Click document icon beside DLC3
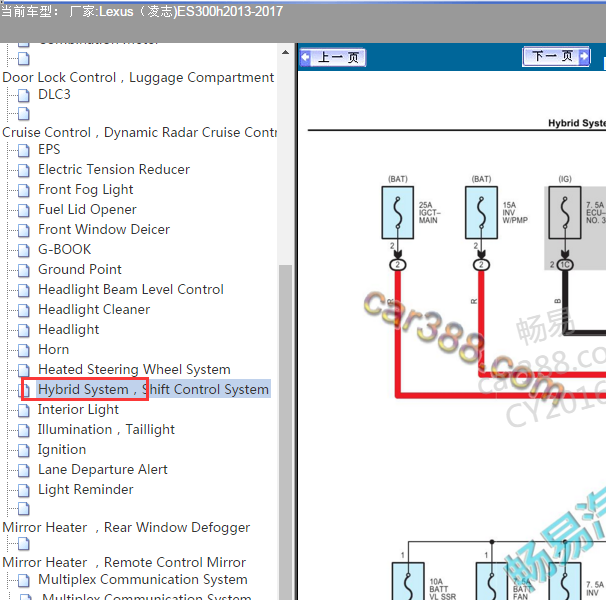This screenshot has height=600, width=606. (24, 95)
